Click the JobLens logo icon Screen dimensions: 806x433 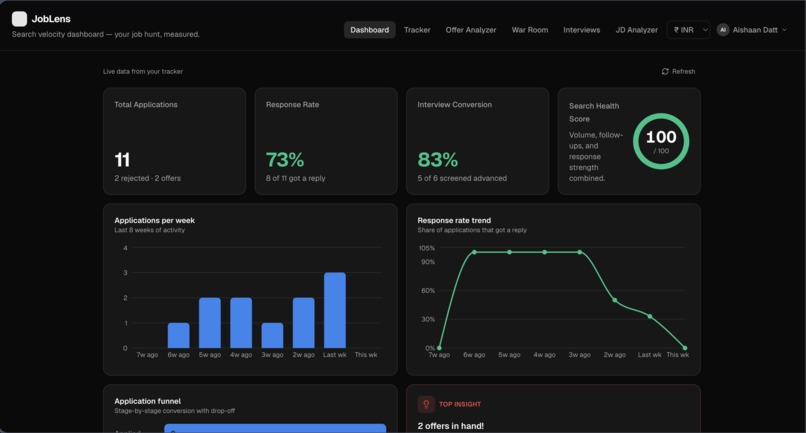[x=20, y=19]
